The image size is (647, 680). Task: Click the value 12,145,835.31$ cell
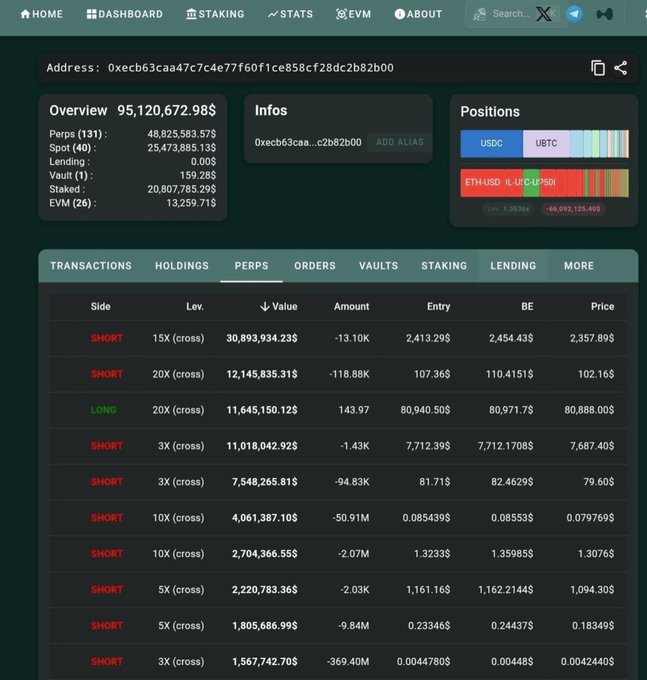262,374
